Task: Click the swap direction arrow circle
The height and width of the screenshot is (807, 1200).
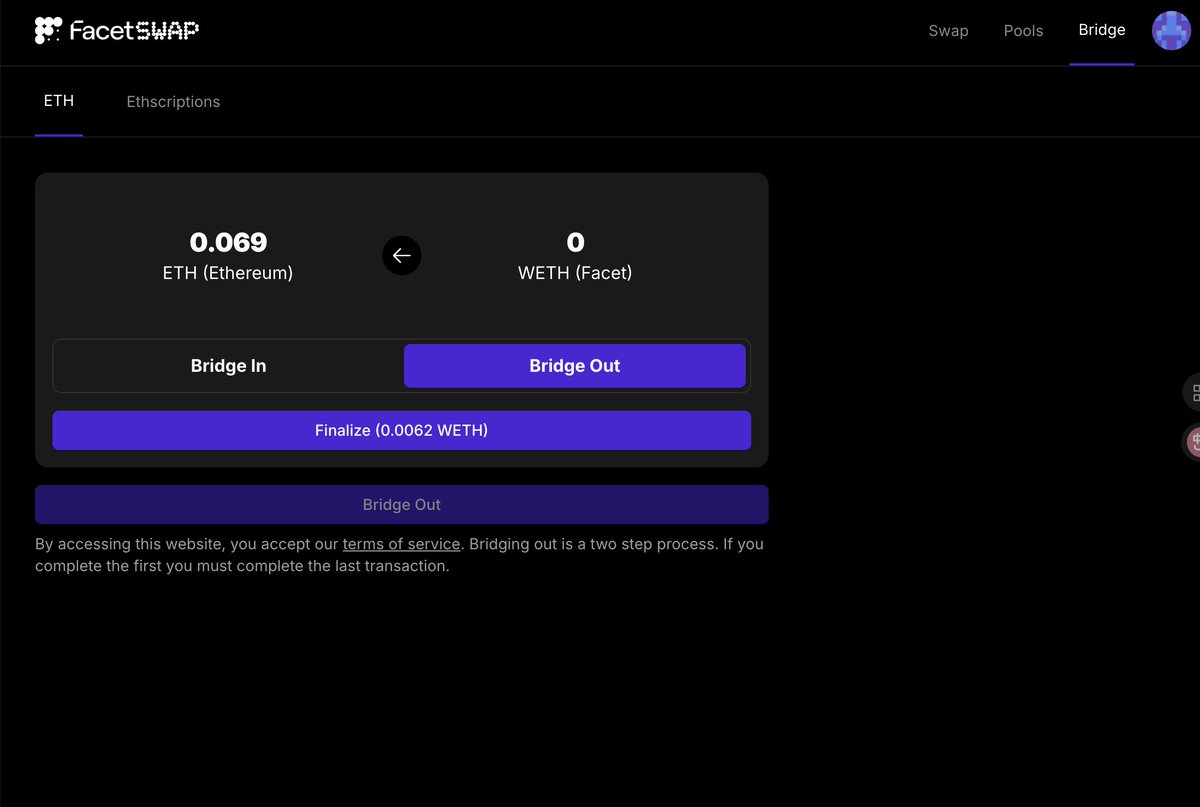Action: (402, 256)
